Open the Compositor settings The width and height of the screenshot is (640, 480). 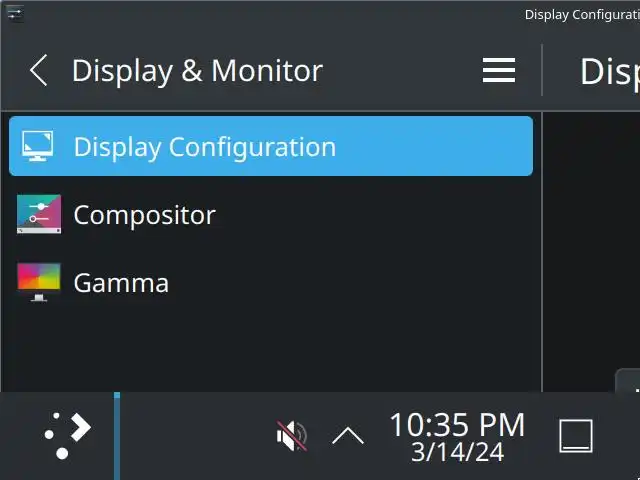[144, 215]
